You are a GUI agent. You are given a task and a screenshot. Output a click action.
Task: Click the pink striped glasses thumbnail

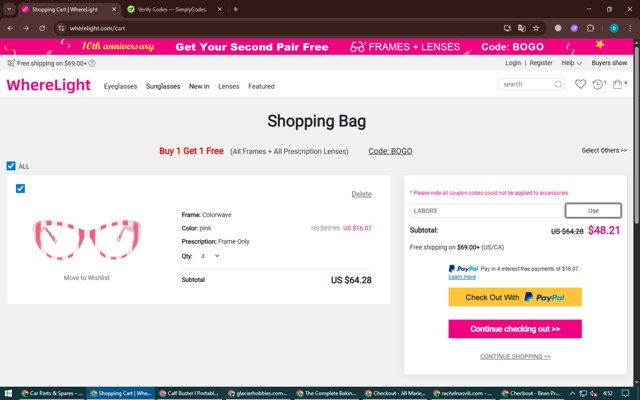click(87, 240)
